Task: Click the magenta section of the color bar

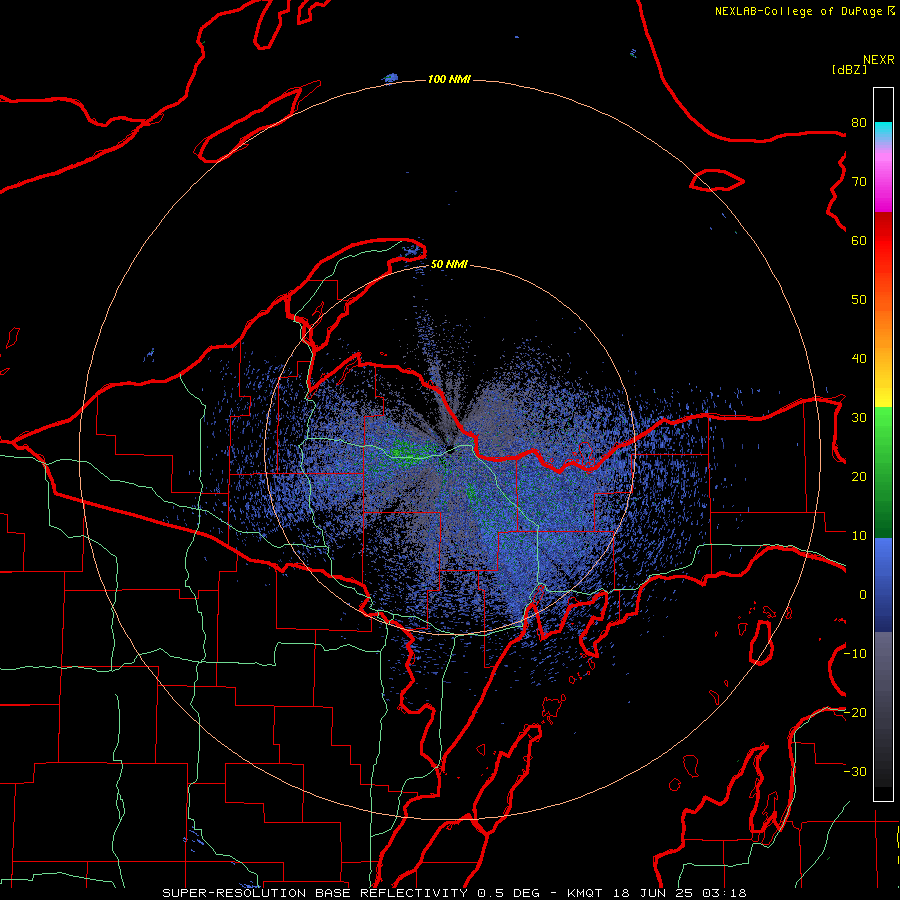Action: (x=883, y=181)
